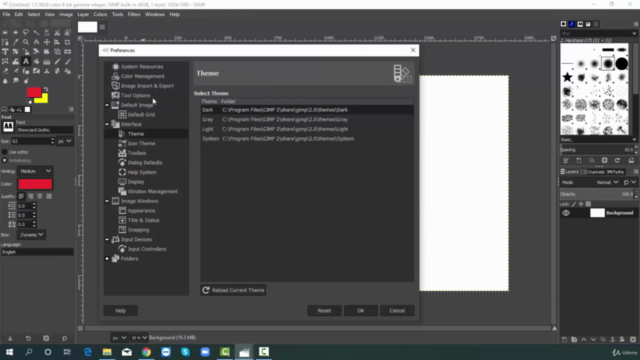This screenshot has height=360, width=640.
Task: Open the font size unit px dropdown
Action: point(64,141)
